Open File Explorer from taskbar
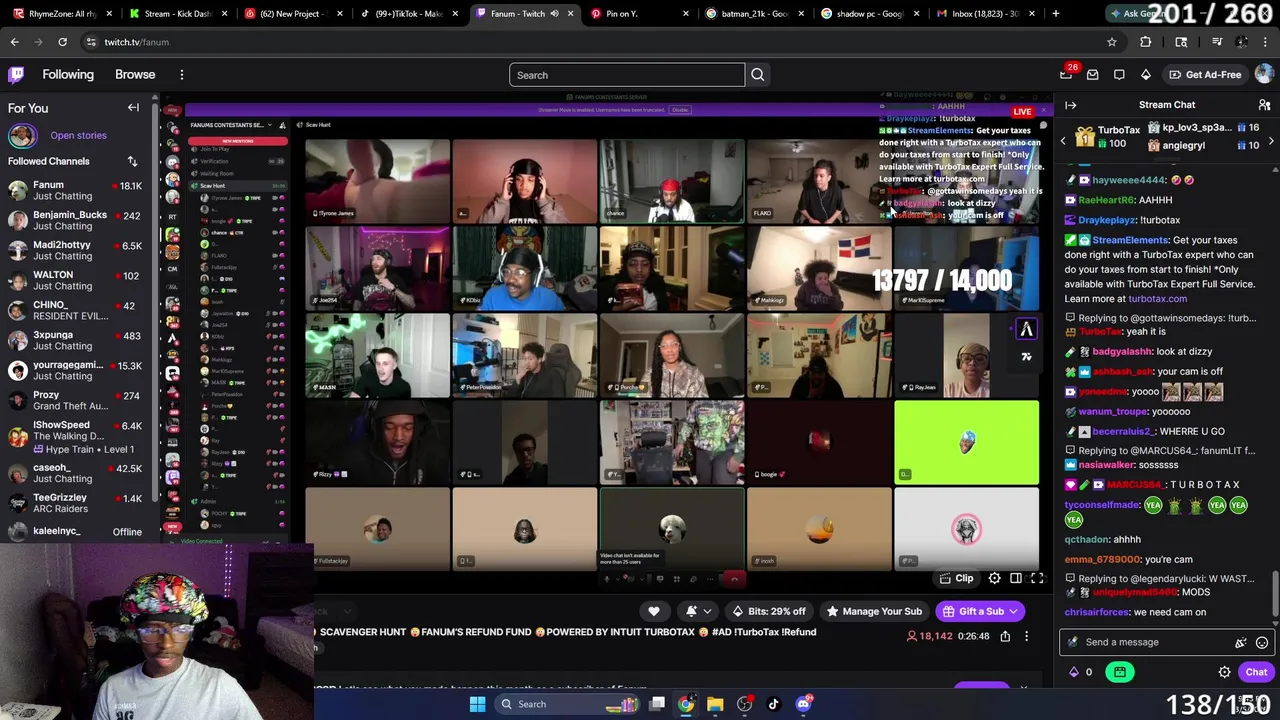This screenshot has width=1280, height=720. click(715, 704)
